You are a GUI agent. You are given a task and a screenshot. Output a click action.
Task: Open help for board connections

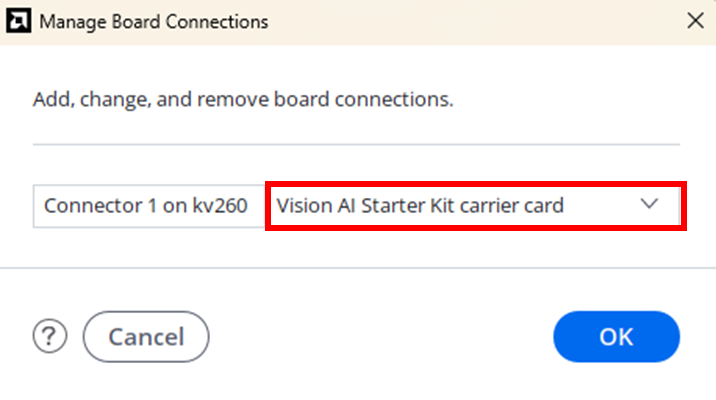[50, 336]
